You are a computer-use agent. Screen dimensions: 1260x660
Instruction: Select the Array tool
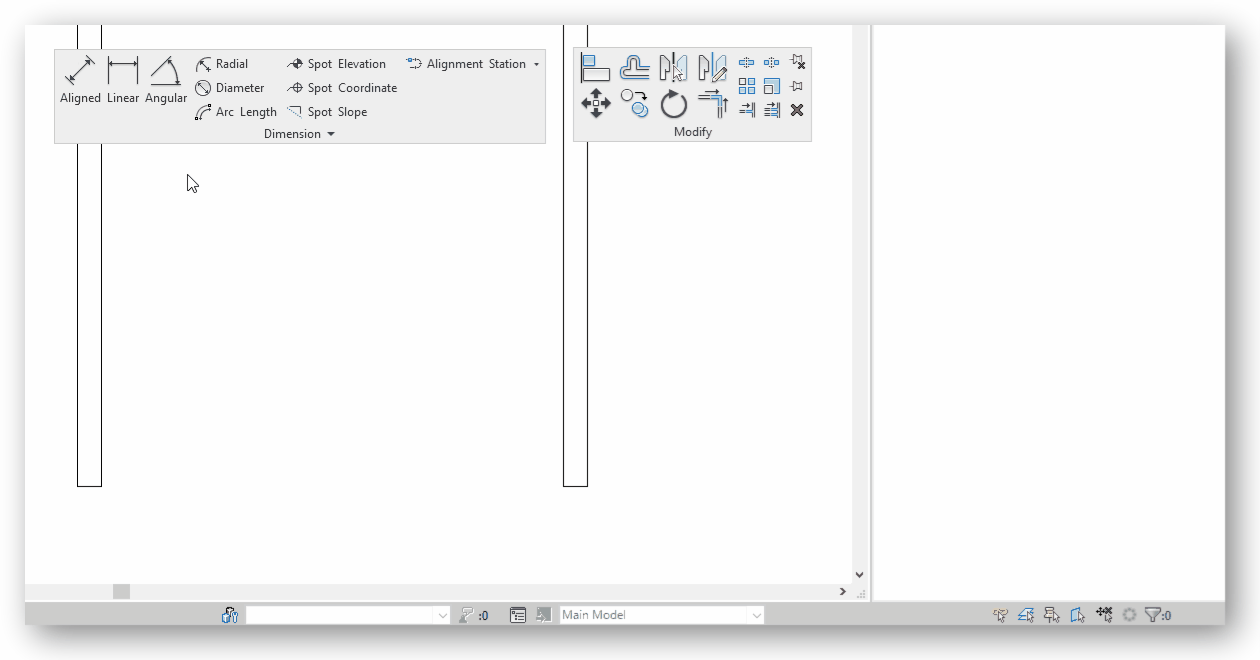(x=747, y=86)
